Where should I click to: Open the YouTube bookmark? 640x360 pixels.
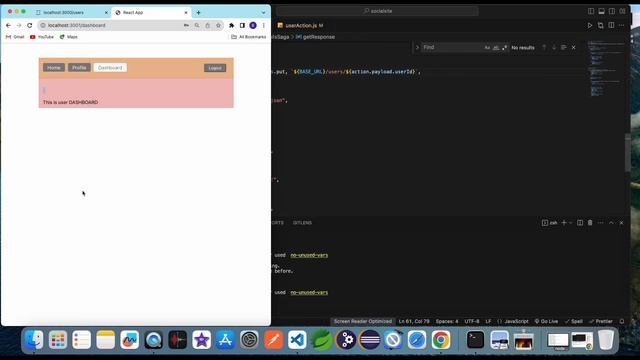[42, 37]
